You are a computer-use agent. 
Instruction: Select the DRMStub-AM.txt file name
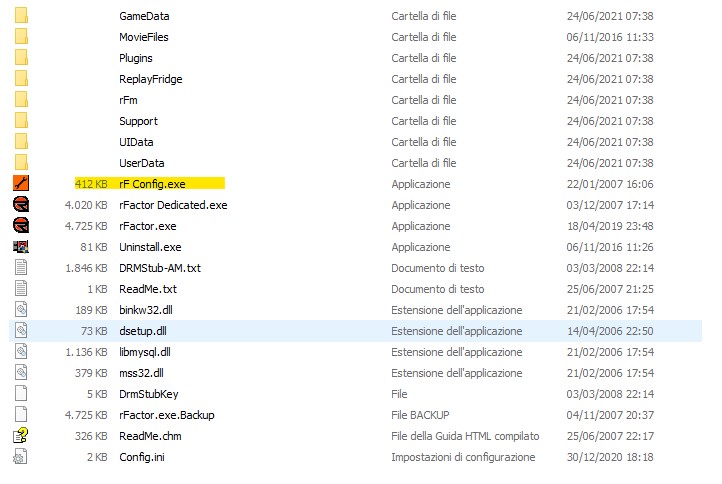click(160, 268)
